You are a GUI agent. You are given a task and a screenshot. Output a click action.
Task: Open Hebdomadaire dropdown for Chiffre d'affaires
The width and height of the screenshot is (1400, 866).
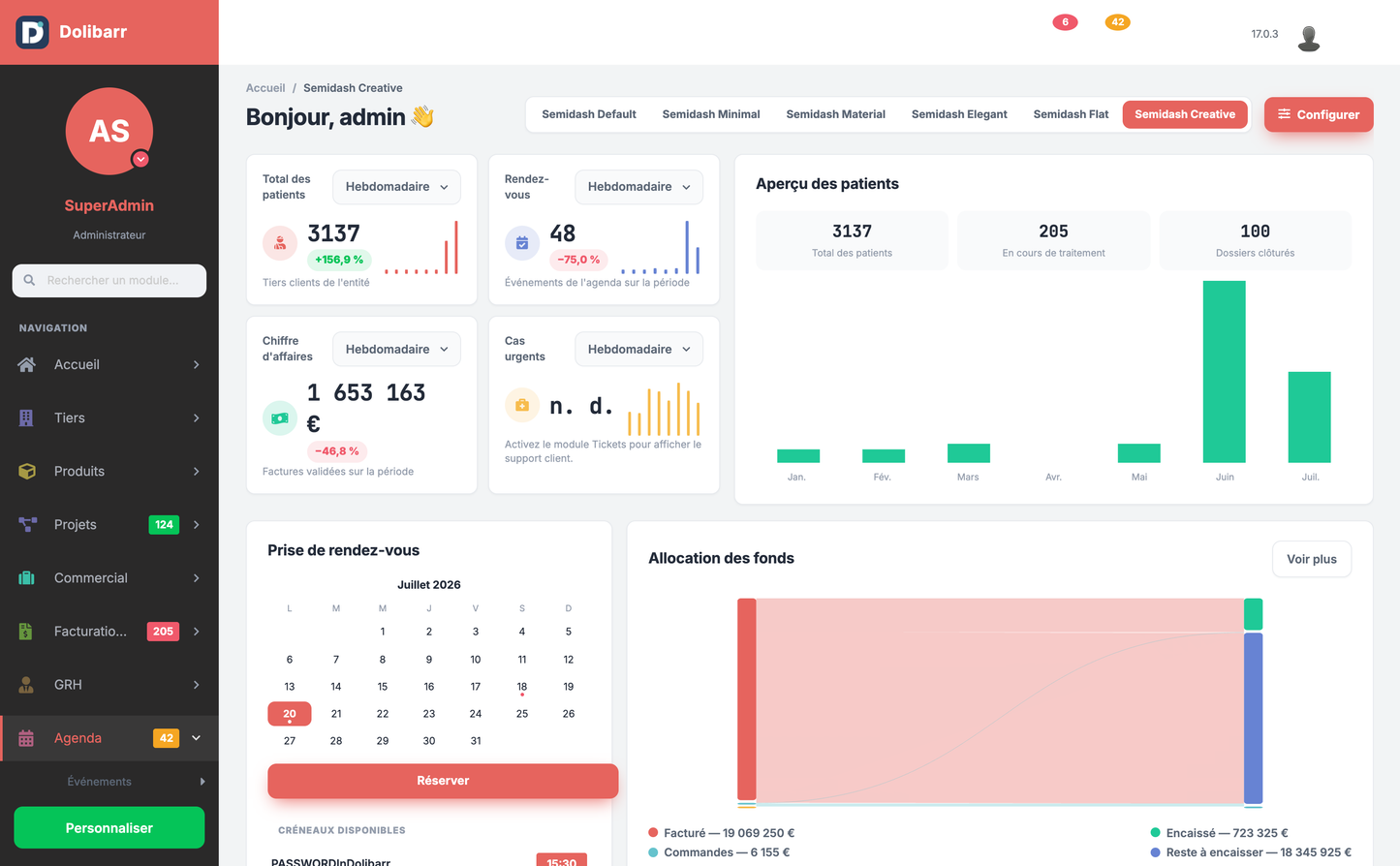pyautogui.click(x=396, y=350)
